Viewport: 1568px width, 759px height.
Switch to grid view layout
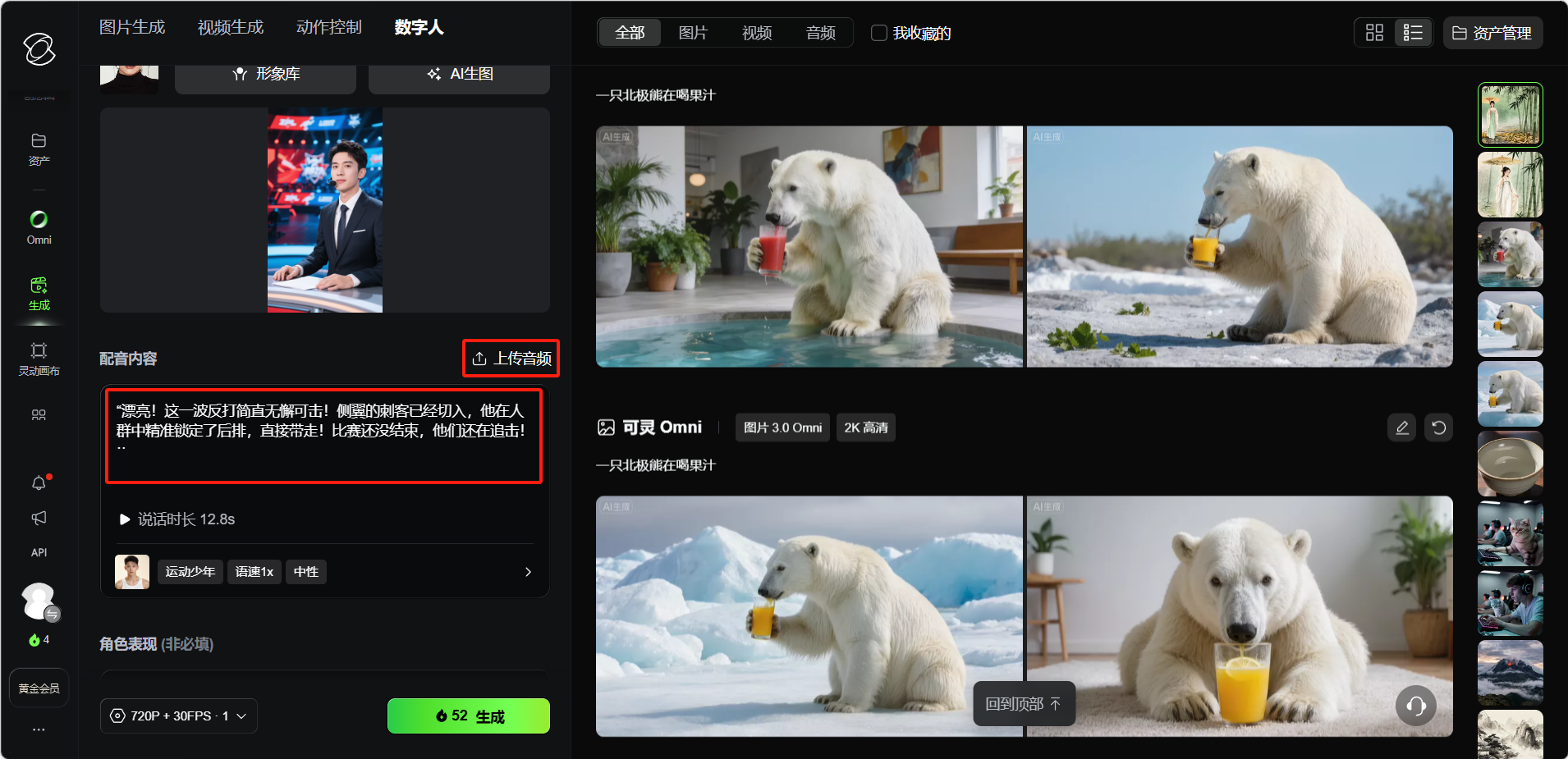click(x=1374, y=33)
